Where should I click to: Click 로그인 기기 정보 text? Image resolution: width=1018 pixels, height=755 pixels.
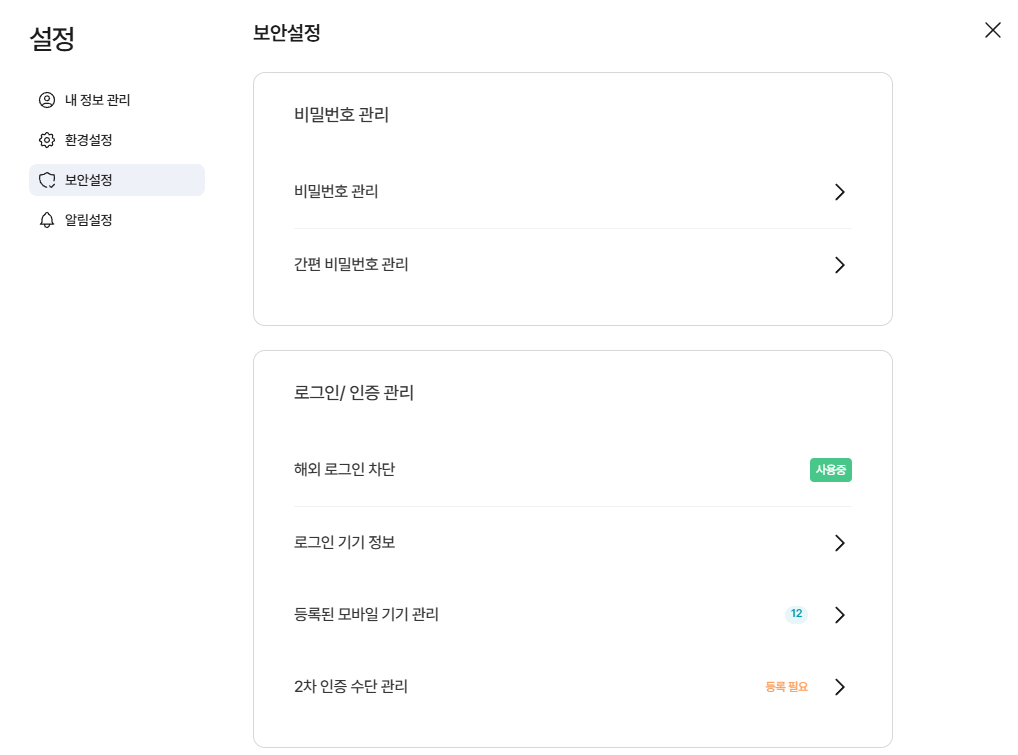click(344, 542)
